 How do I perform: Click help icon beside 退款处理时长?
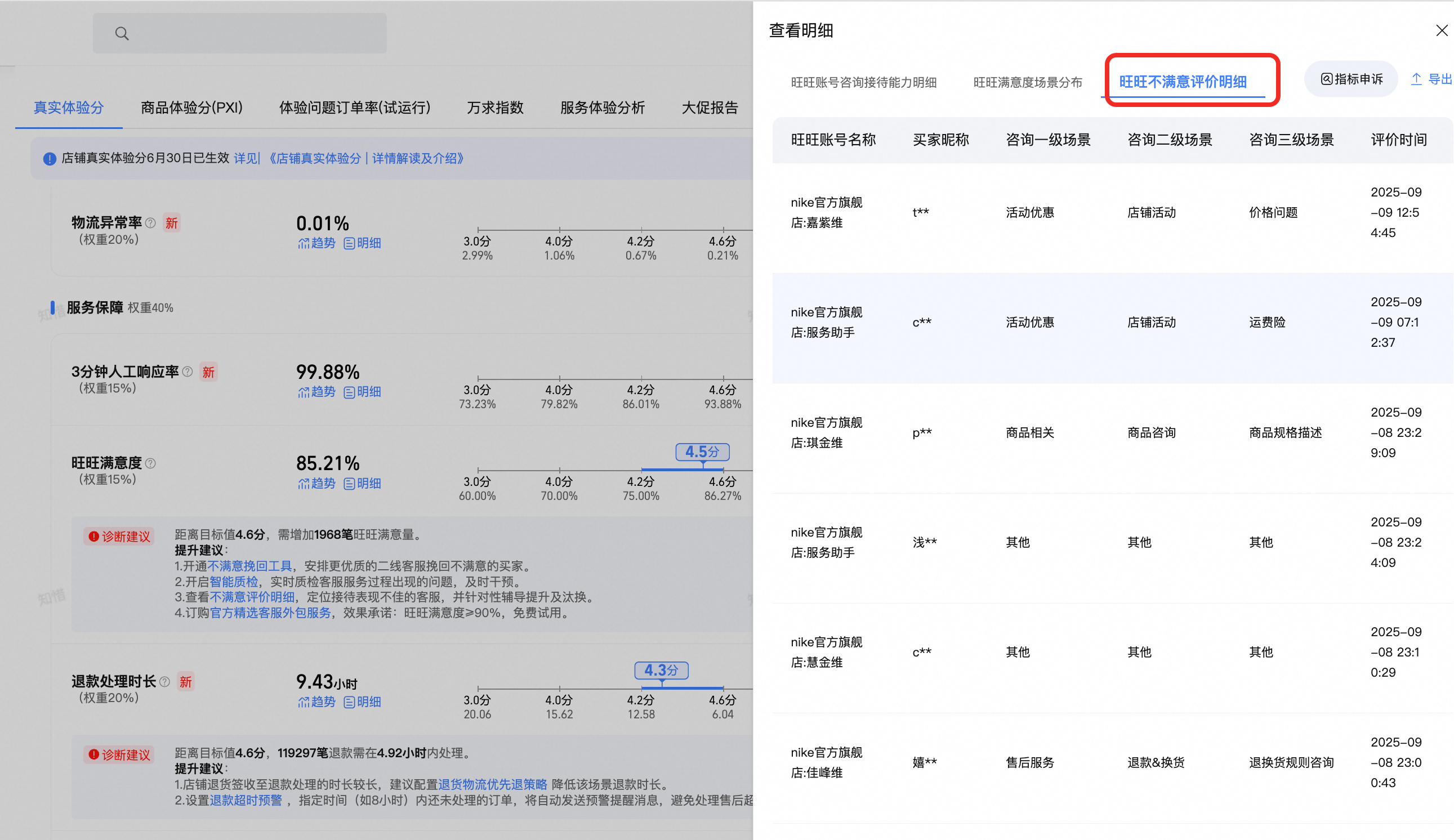point(164,681)
